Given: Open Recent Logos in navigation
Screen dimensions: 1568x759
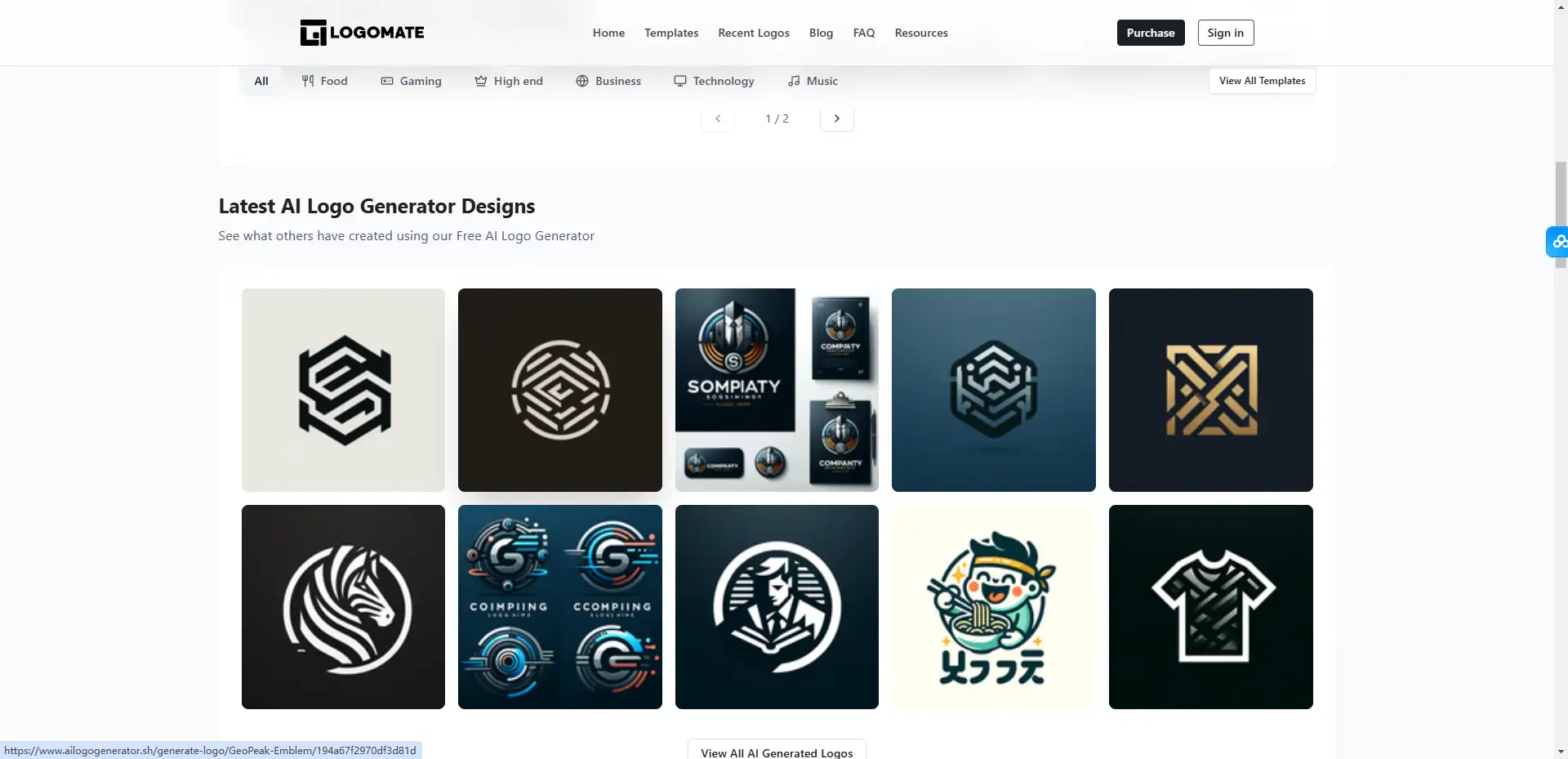Looking at the screenshot, I should (754, 33).
